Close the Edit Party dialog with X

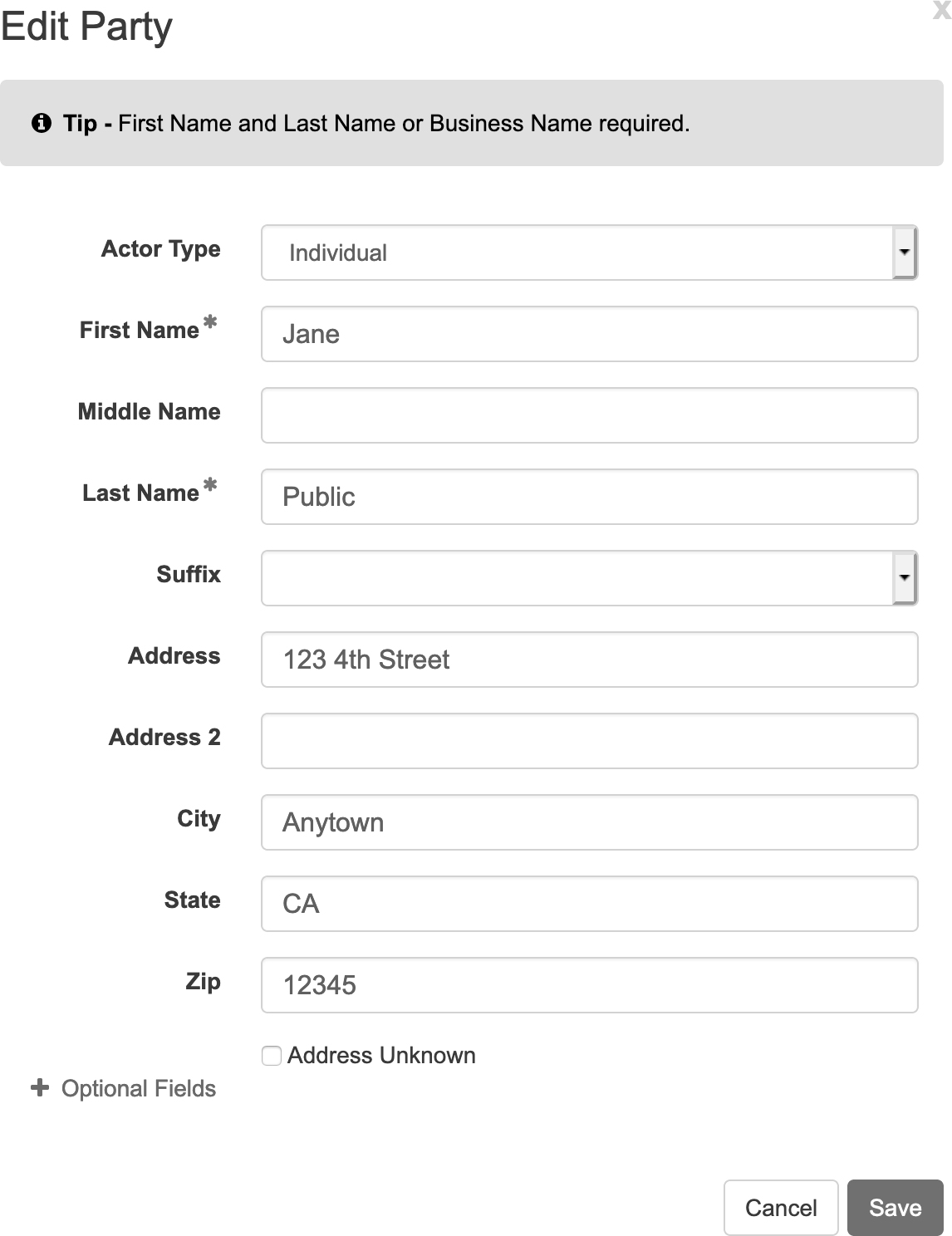[x=942, y=10]
